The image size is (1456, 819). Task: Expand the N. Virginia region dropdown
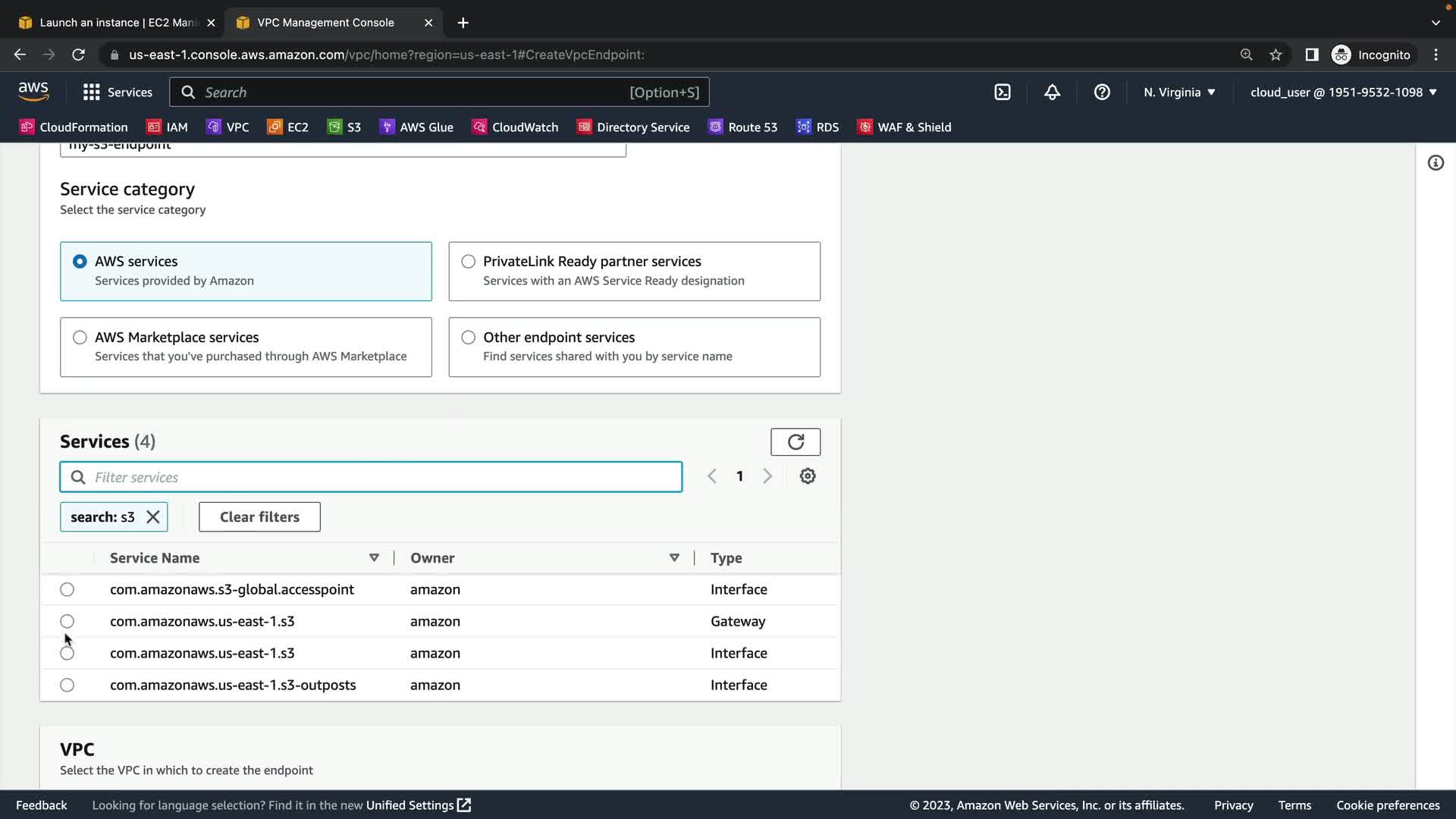[x=1179, y=93]
